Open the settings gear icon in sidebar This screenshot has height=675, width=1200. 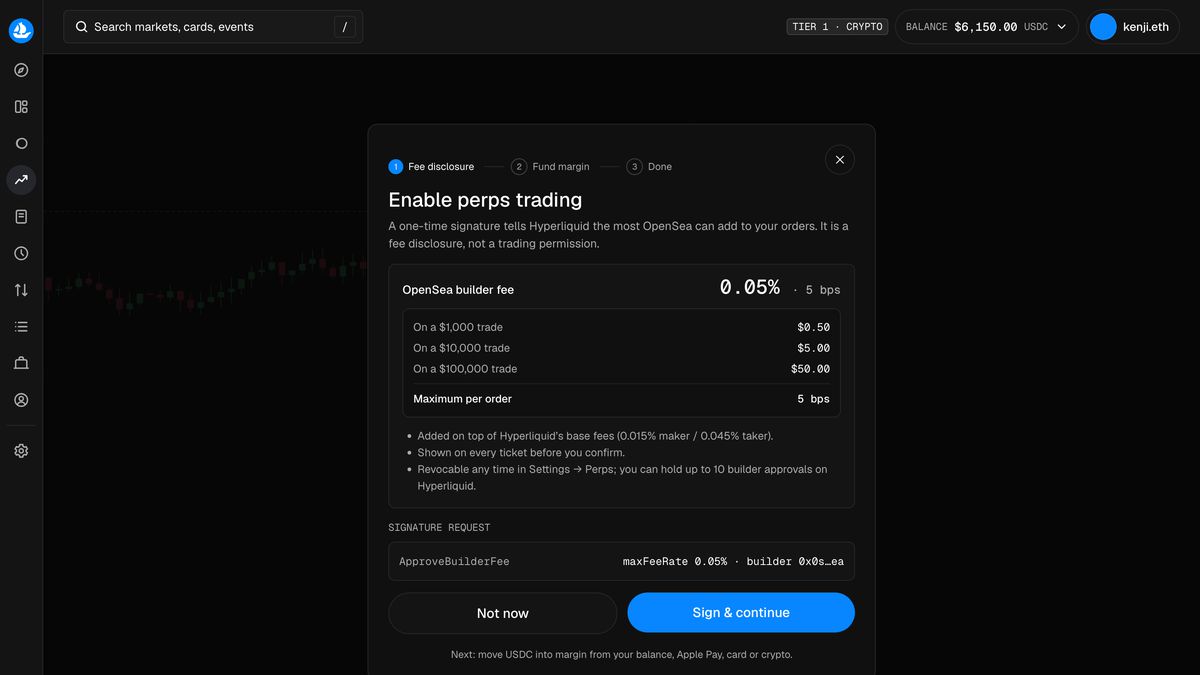(21, 451)
